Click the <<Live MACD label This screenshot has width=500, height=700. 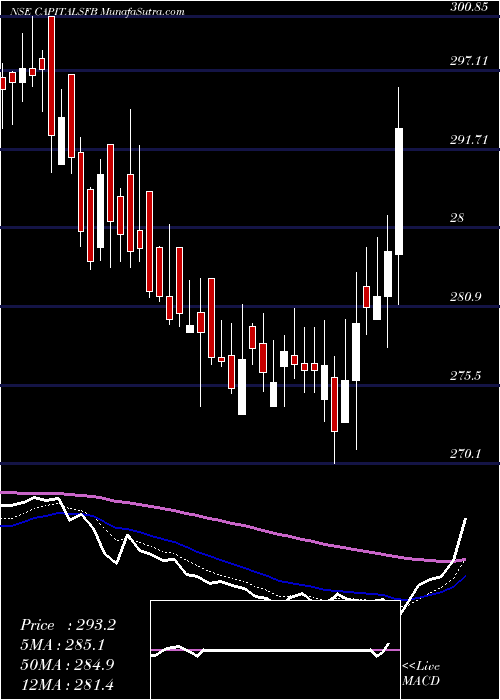coord(421,674)
